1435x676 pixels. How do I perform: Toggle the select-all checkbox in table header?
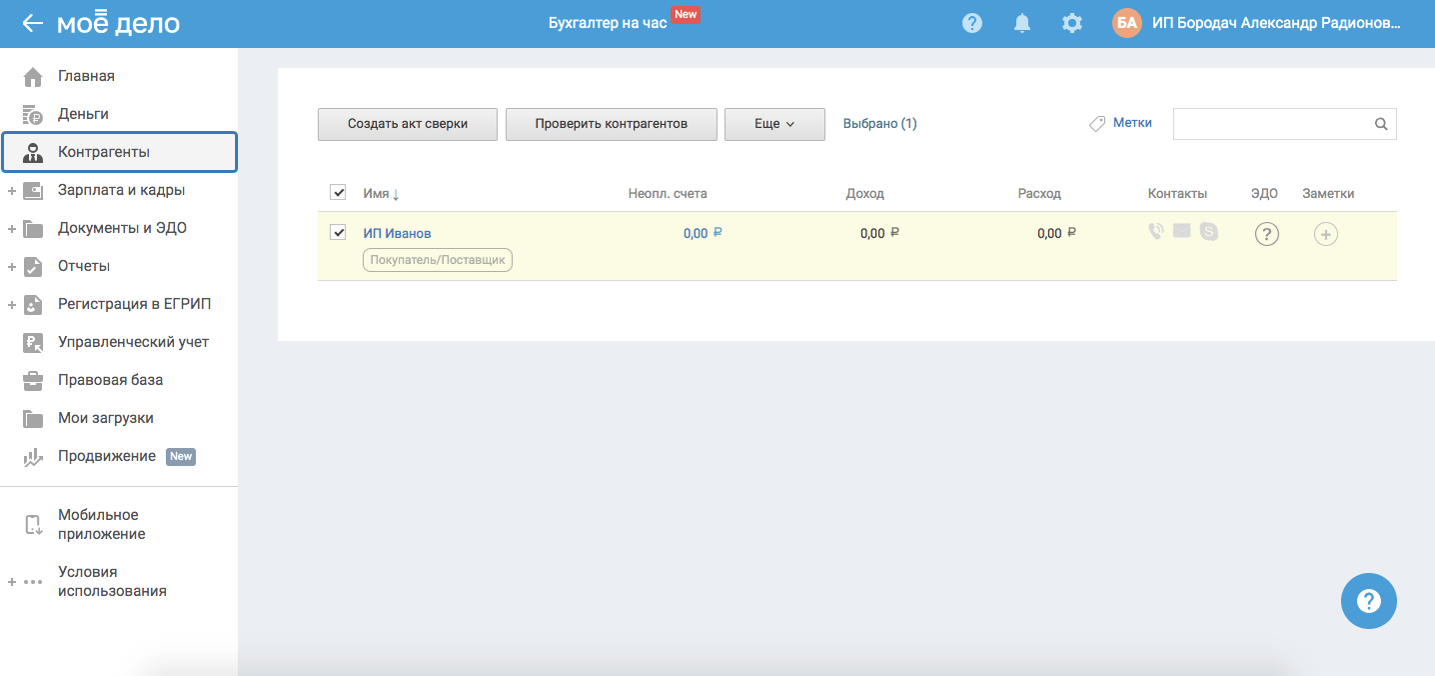pos(338,192)
